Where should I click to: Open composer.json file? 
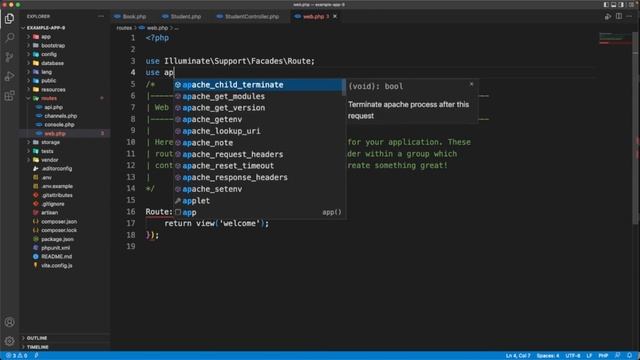click(x=59, y=222)
